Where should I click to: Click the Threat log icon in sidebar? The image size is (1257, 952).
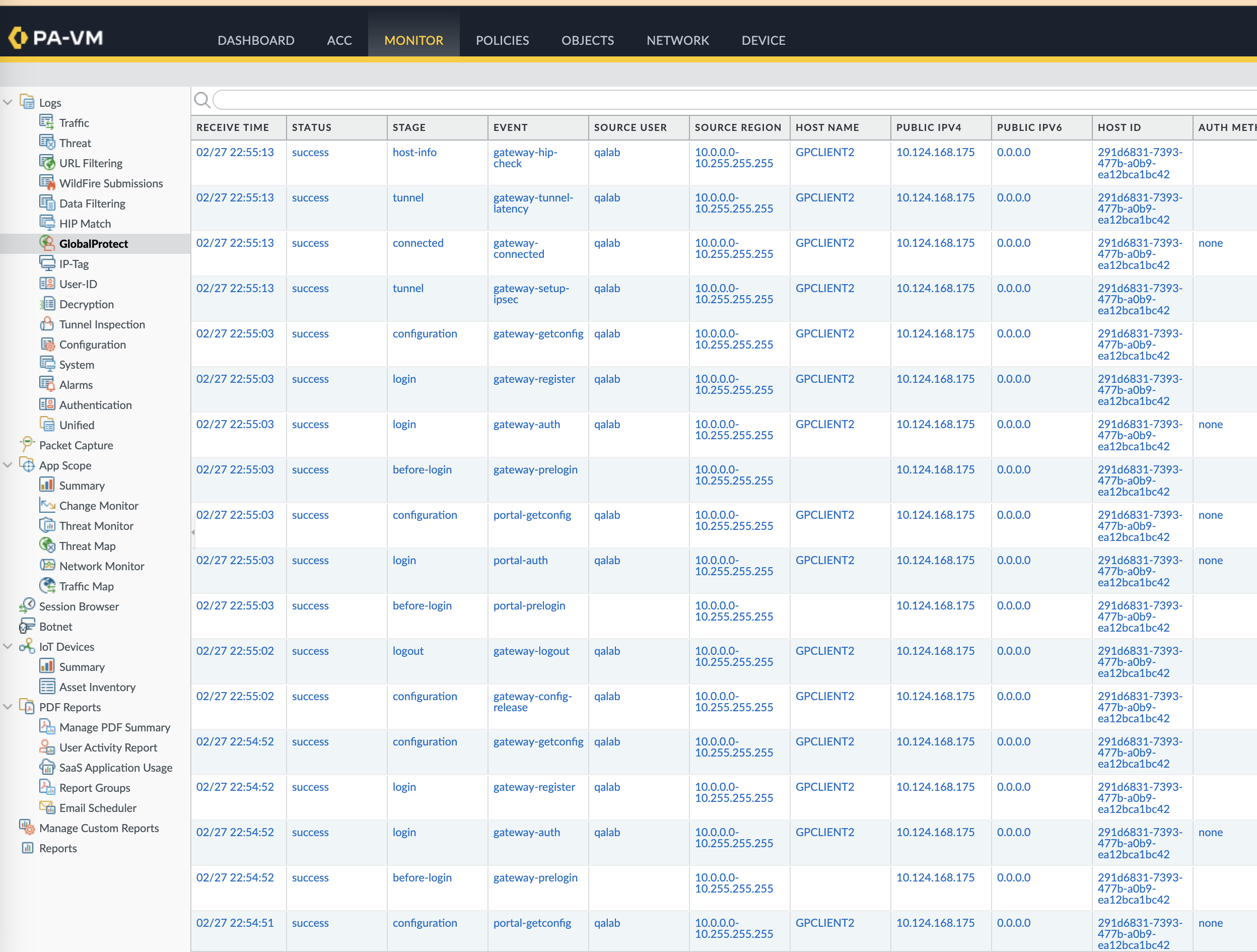point(47,143)
